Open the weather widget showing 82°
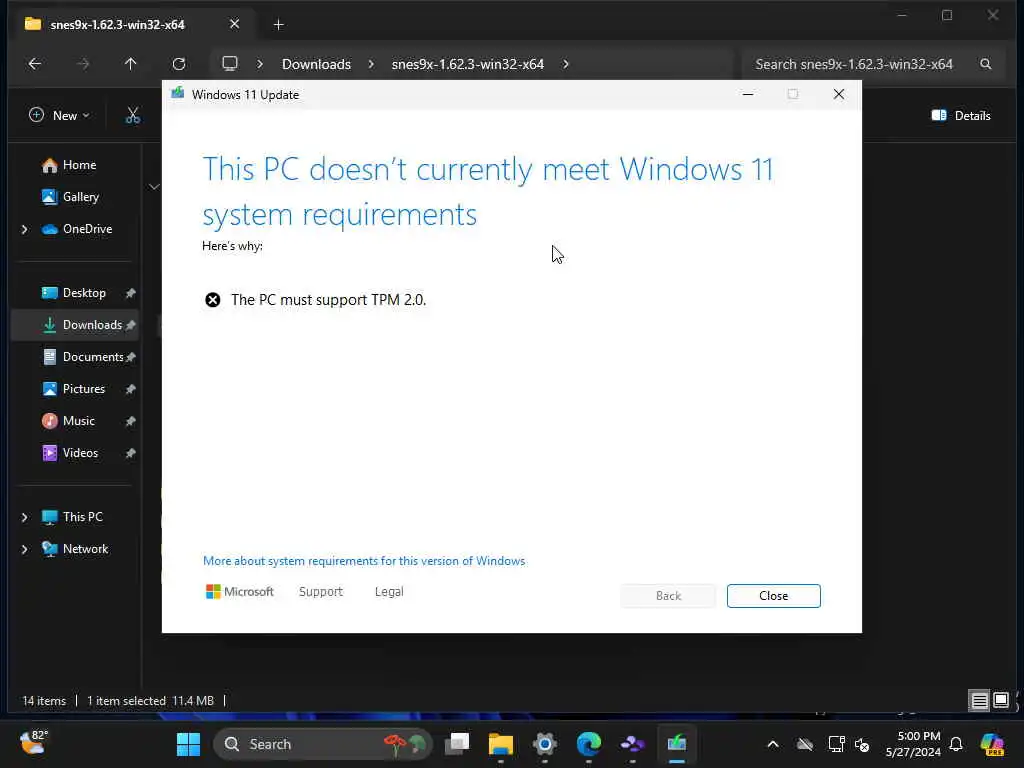 coord(34,743)
